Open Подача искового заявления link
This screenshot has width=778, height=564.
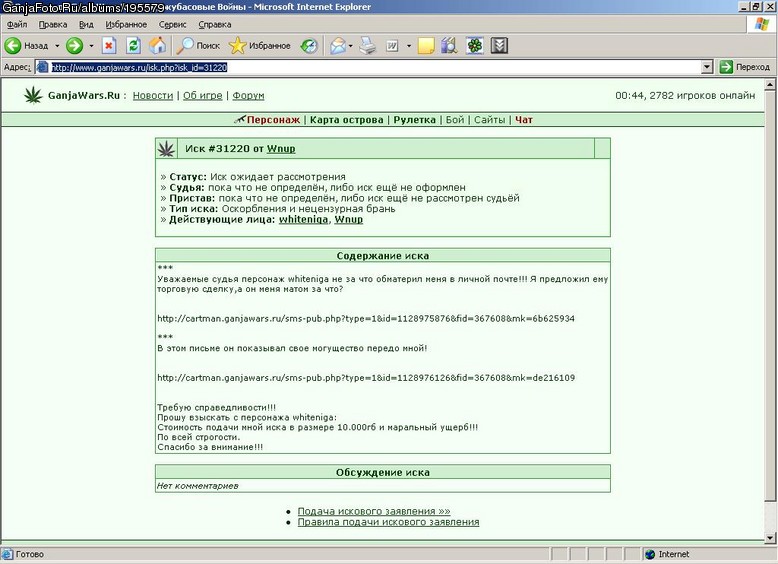[x=374, y=511]
